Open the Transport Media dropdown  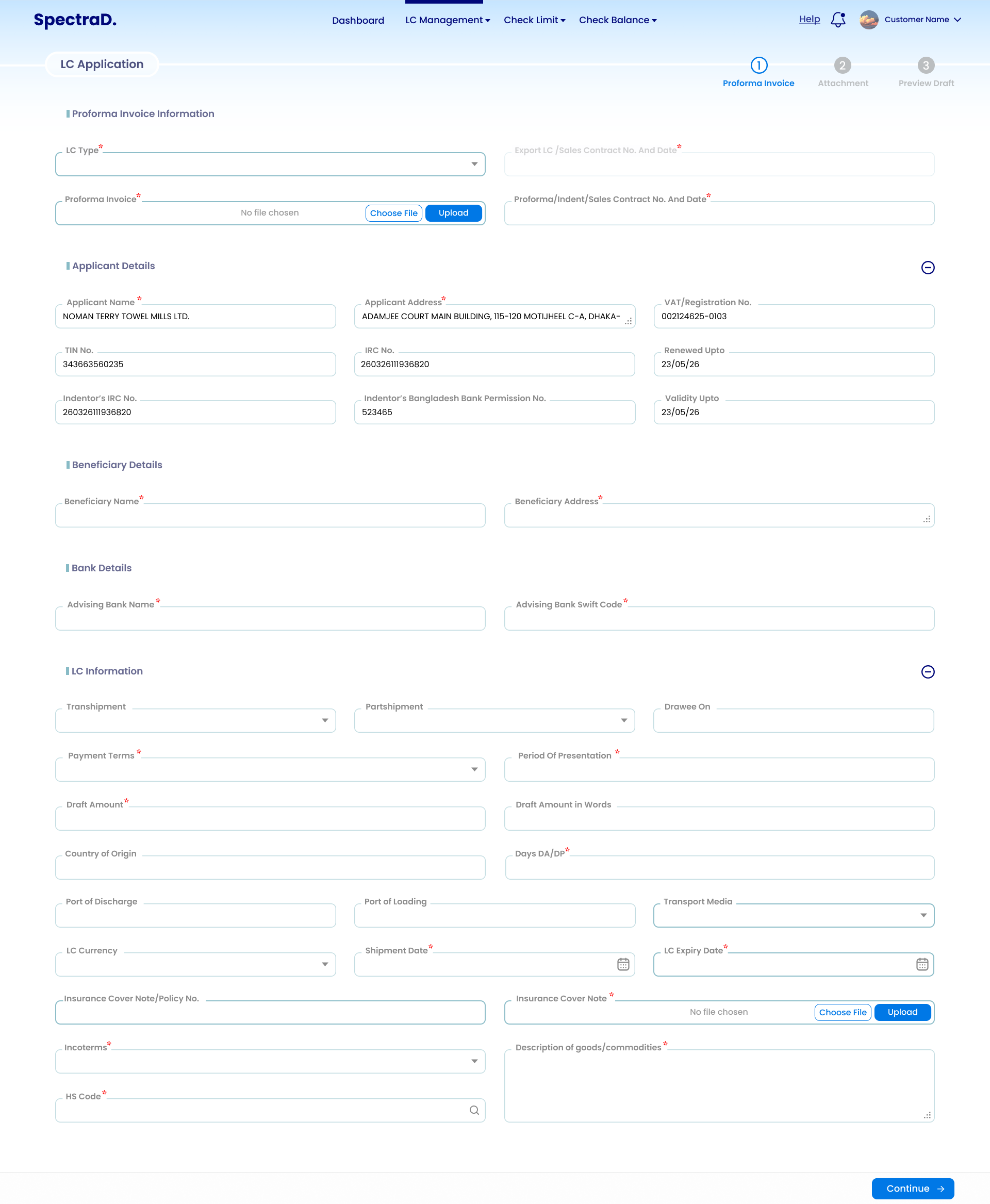pos(793,915)
